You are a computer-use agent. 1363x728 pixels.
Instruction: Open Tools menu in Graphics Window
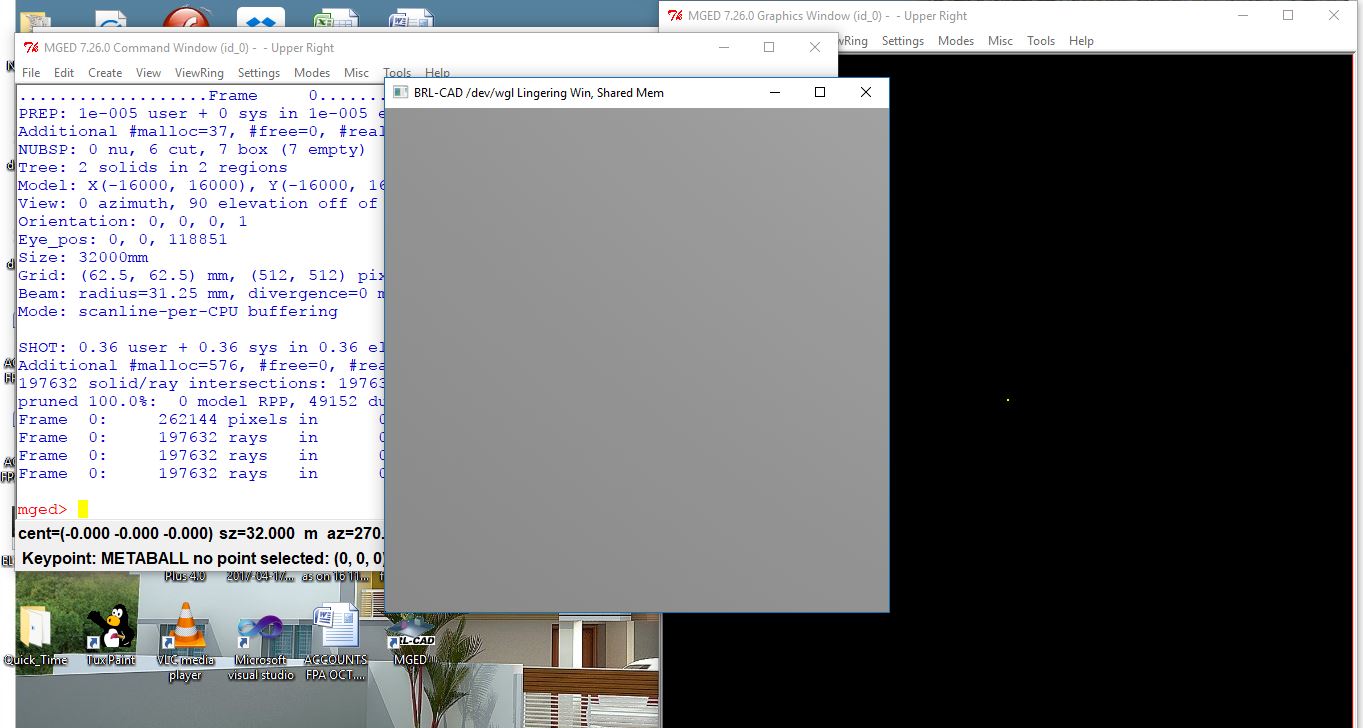1041,41
